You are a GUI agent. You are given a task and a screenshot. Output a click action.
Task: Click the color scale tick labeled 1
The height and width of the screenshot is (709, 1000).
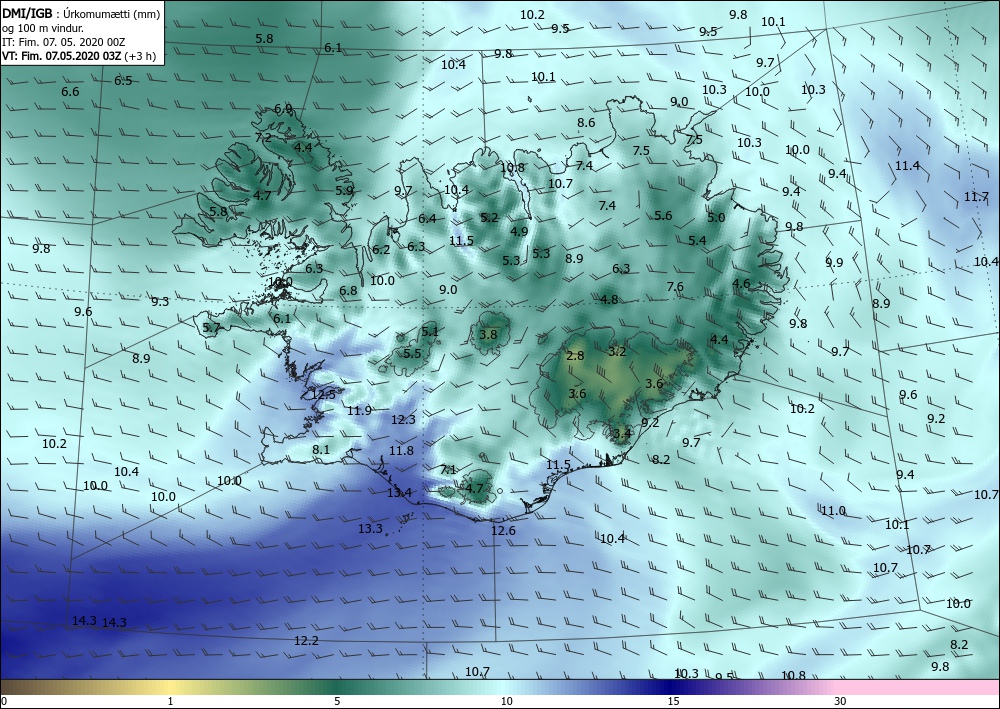tap(170, 701)
